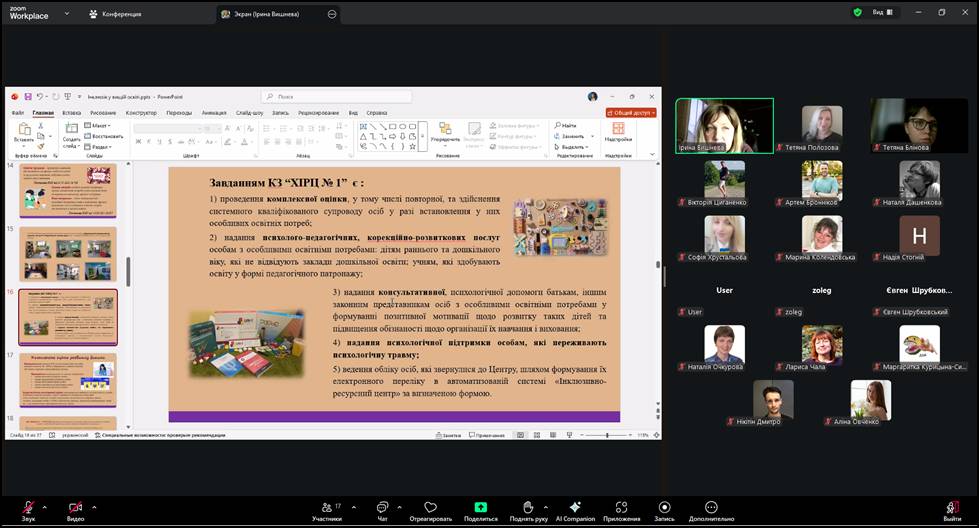
Task: Open the Участники participants panel
Action: tap(326, 508)
